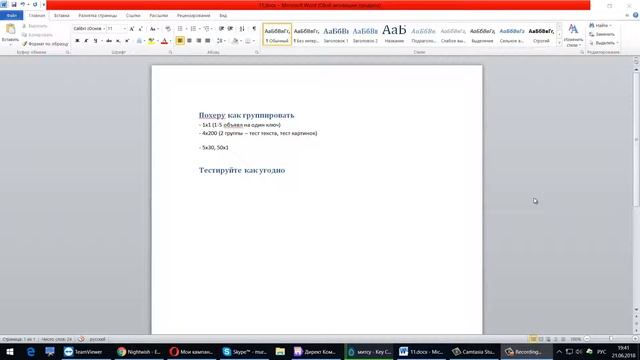Click the increase indent icon

coord(230,29)
